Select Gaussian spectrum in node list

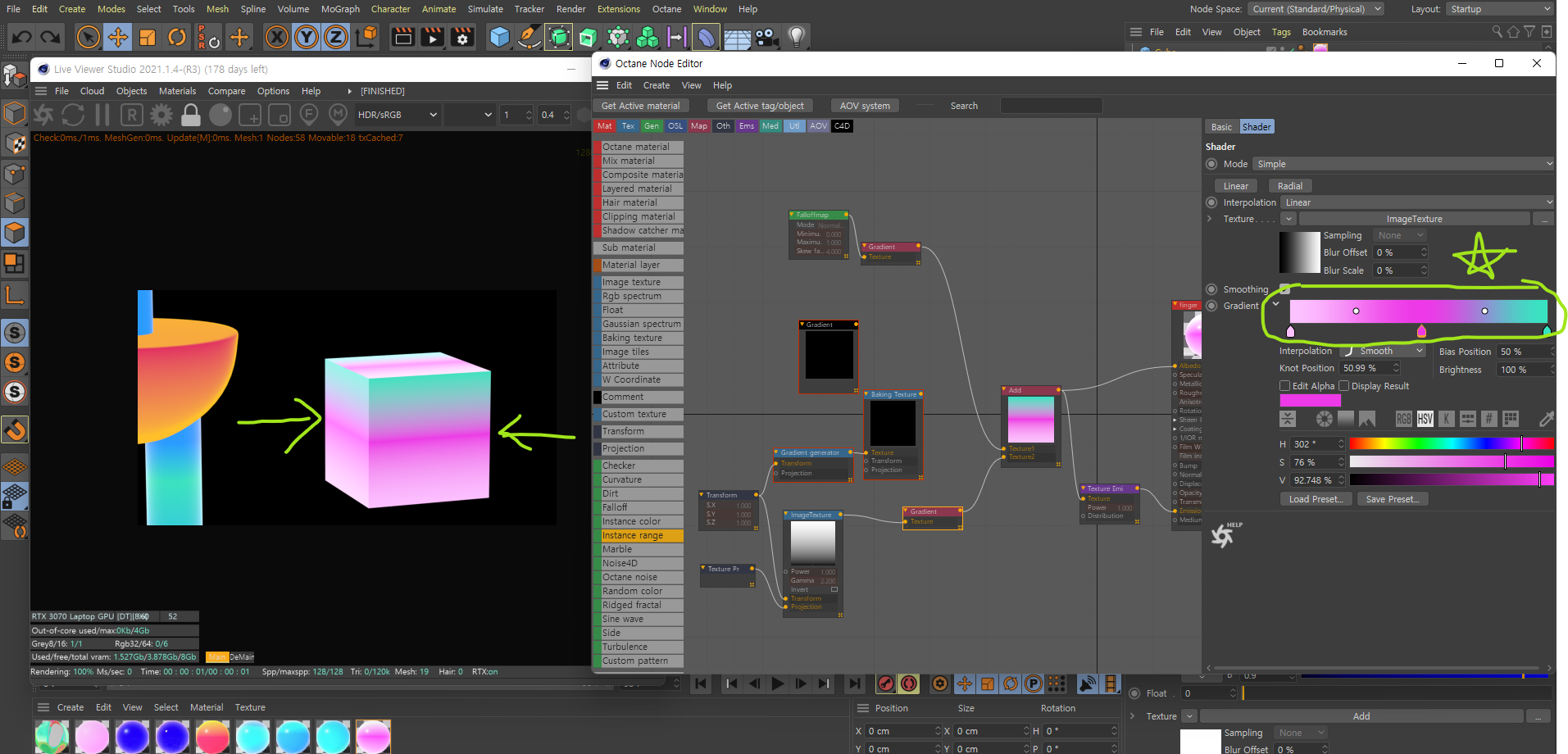[639, 324]
